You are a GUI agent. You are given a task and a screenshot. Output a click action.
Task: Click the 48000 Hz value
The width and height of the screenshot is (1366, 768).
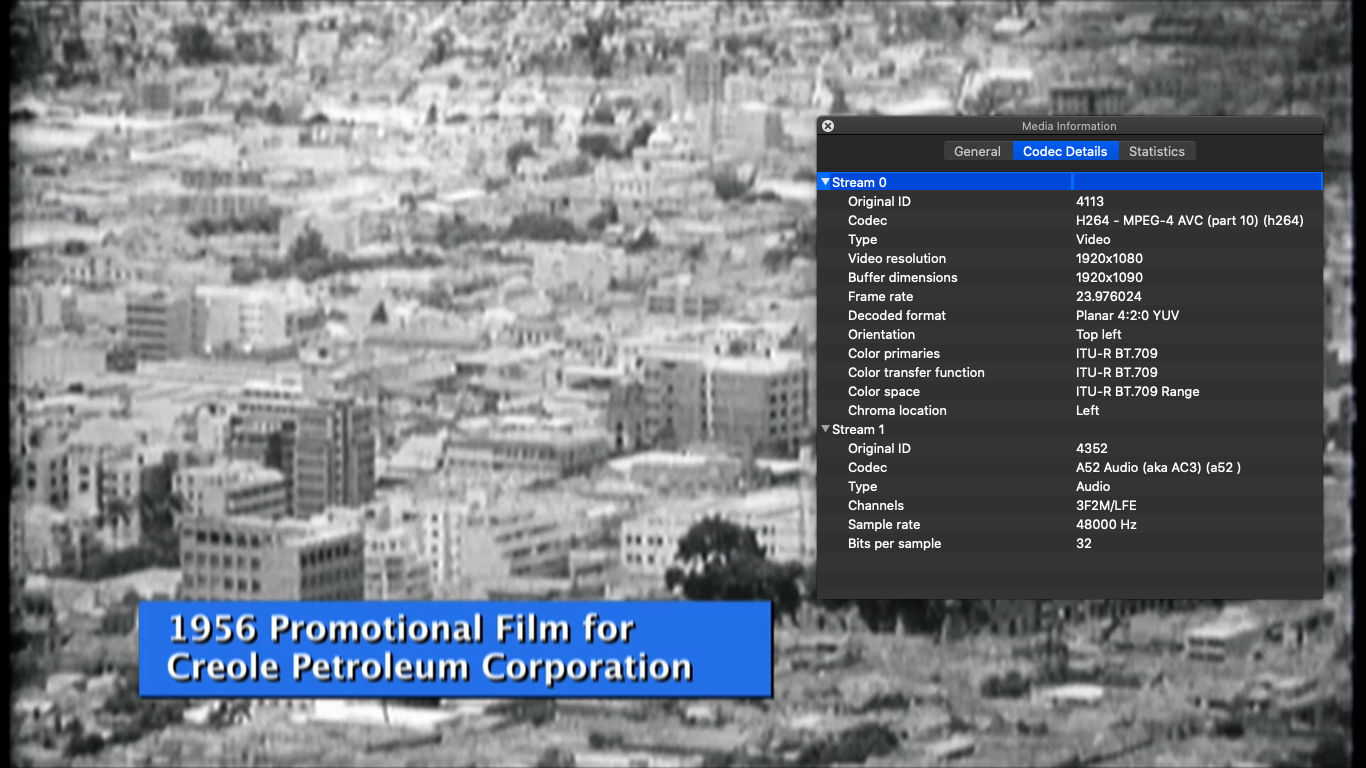[1106, 524]
